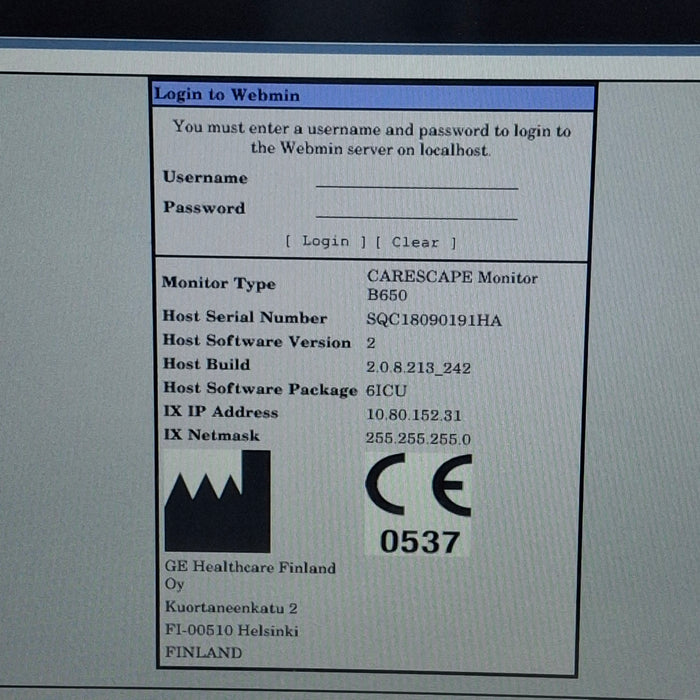The width and height of the screenshot is (700, 700).
Task: Click the 'Kuortaneenkatu 2' address line
Action: click(x=231, y=608)
